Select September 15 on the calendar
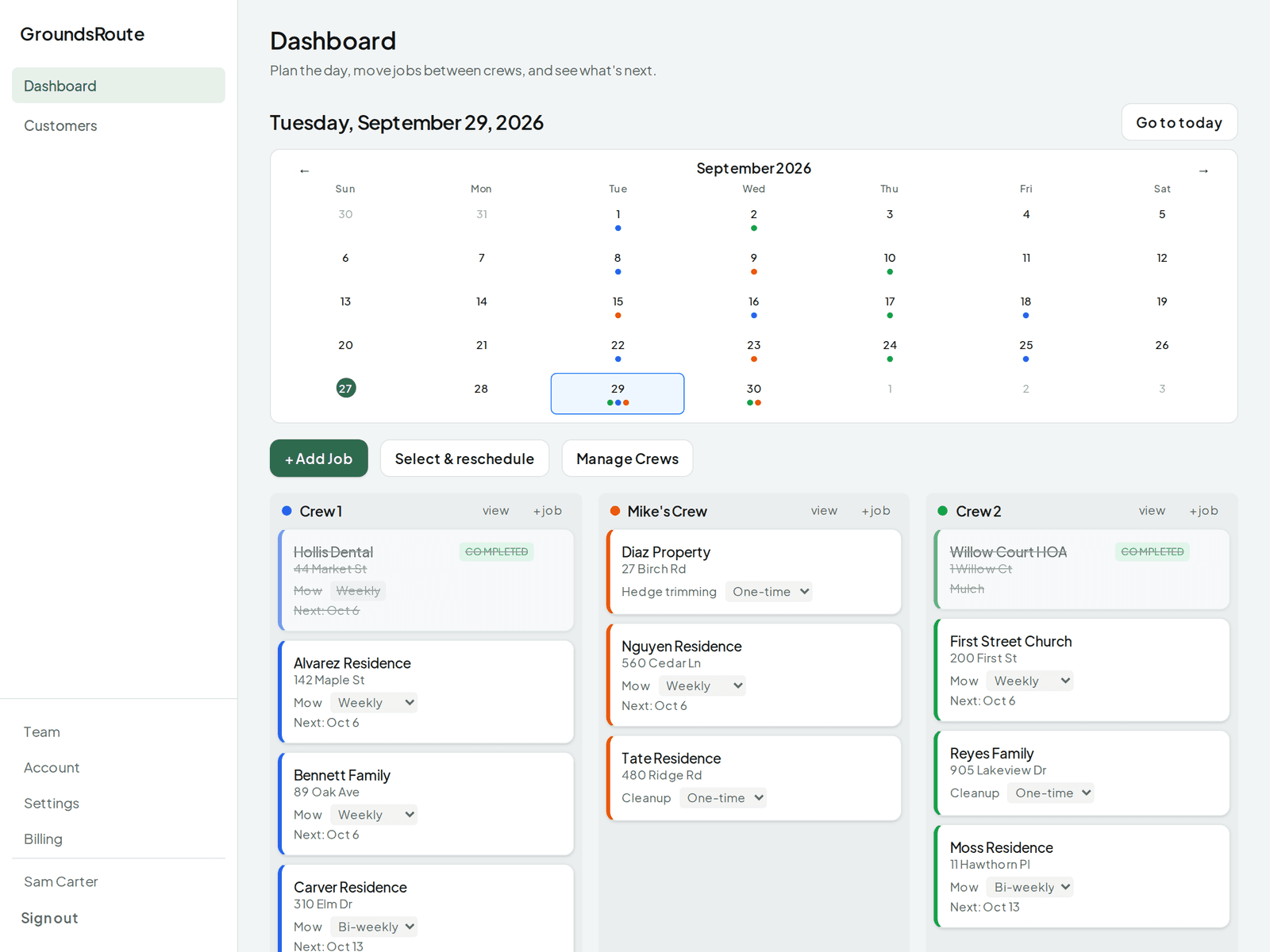 point(618,306)
